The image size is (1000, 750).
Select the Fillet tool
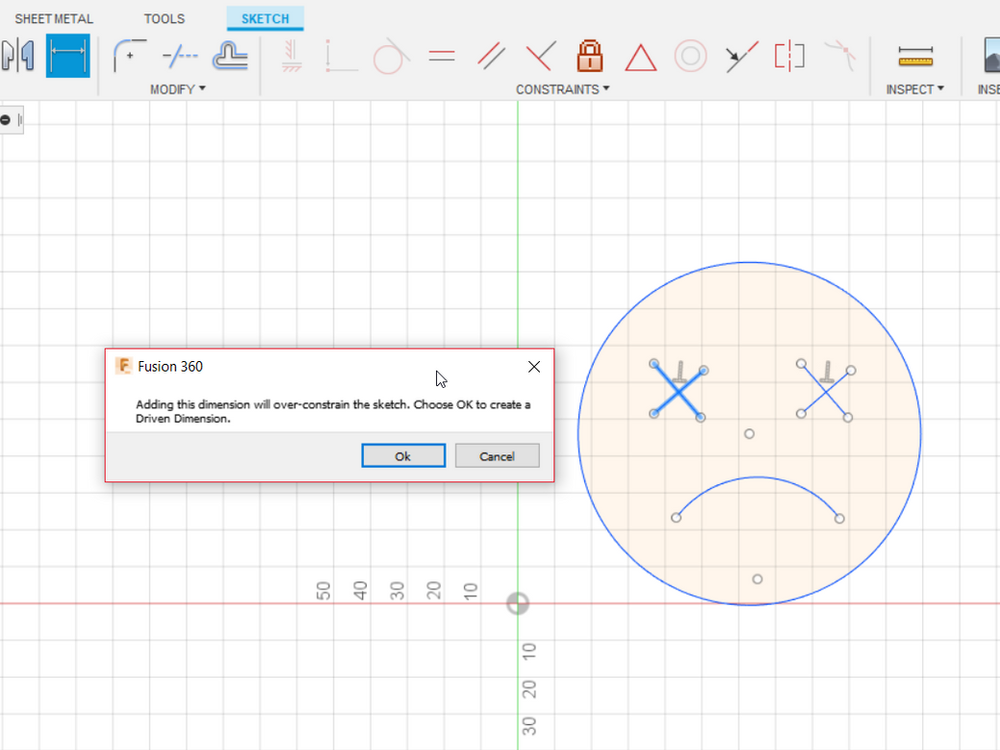pos(129,56)
